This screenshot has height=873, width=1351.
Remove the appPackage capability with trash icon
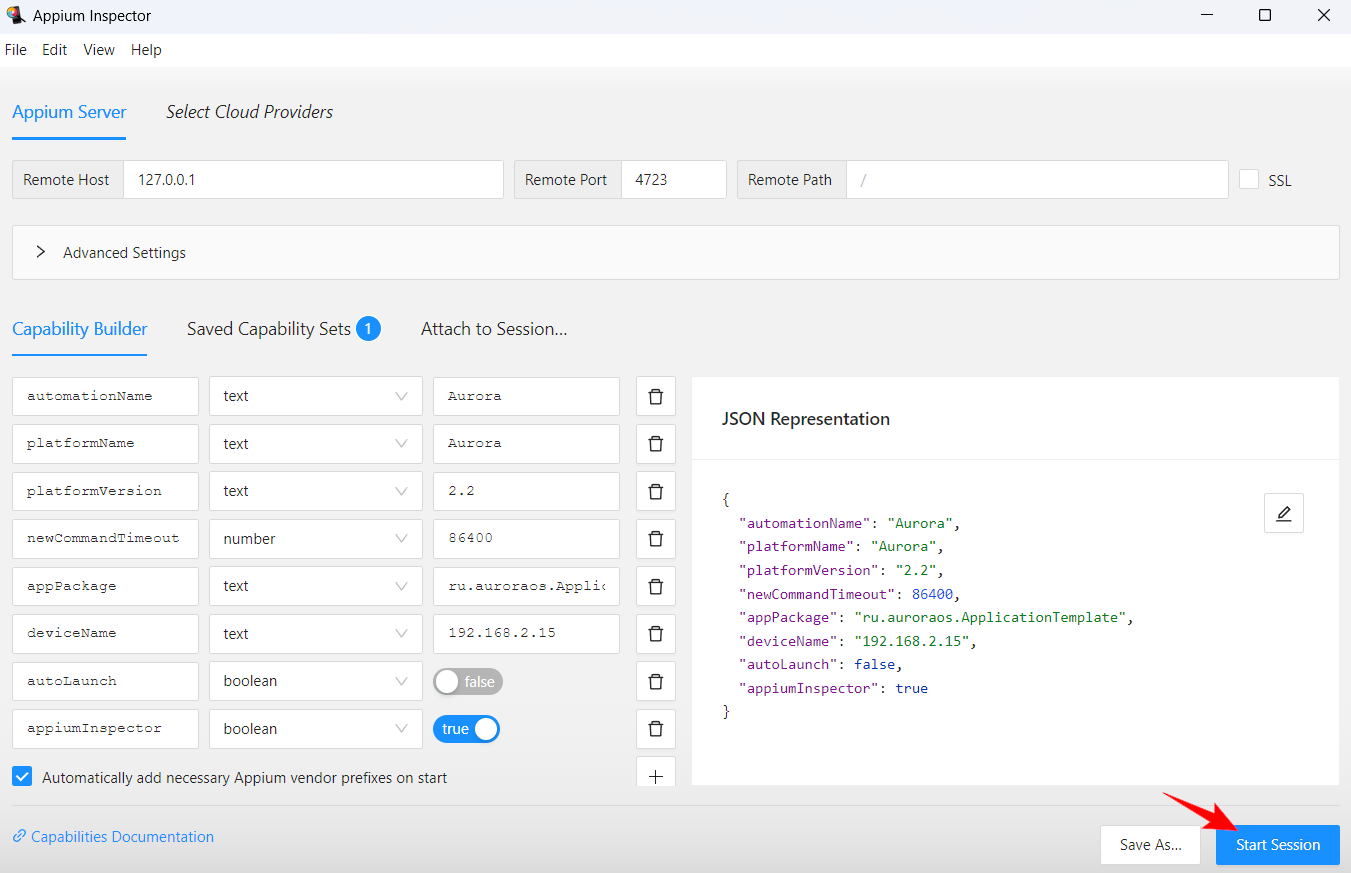[x=656, y=586]
